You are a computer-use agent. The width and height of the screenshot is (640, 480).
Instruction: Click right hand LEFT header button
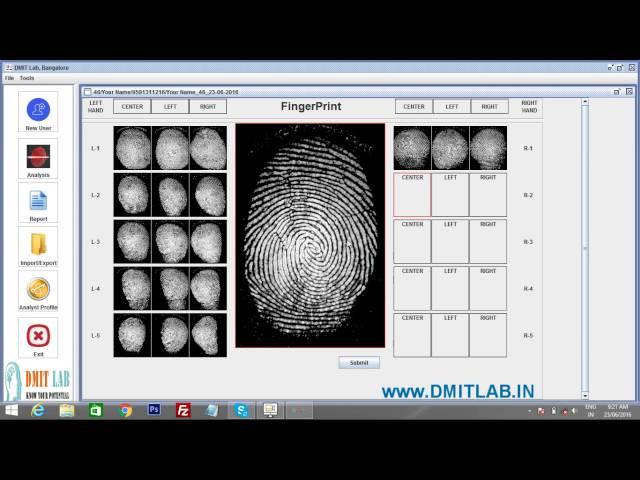coord(452,107)
